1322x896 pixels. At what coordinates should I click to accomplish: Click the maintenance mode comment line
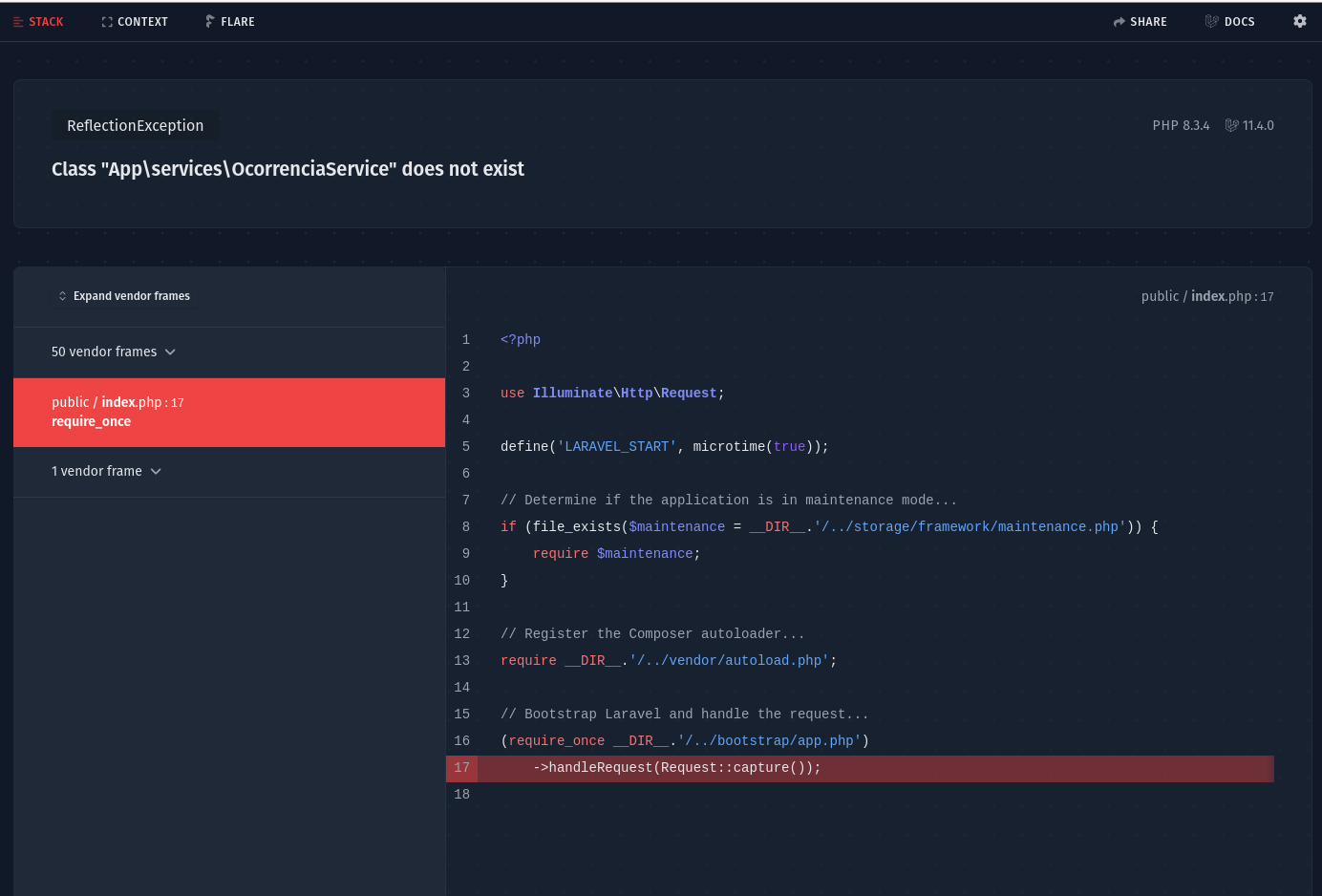pyautogui.click(x=729, y=501)
